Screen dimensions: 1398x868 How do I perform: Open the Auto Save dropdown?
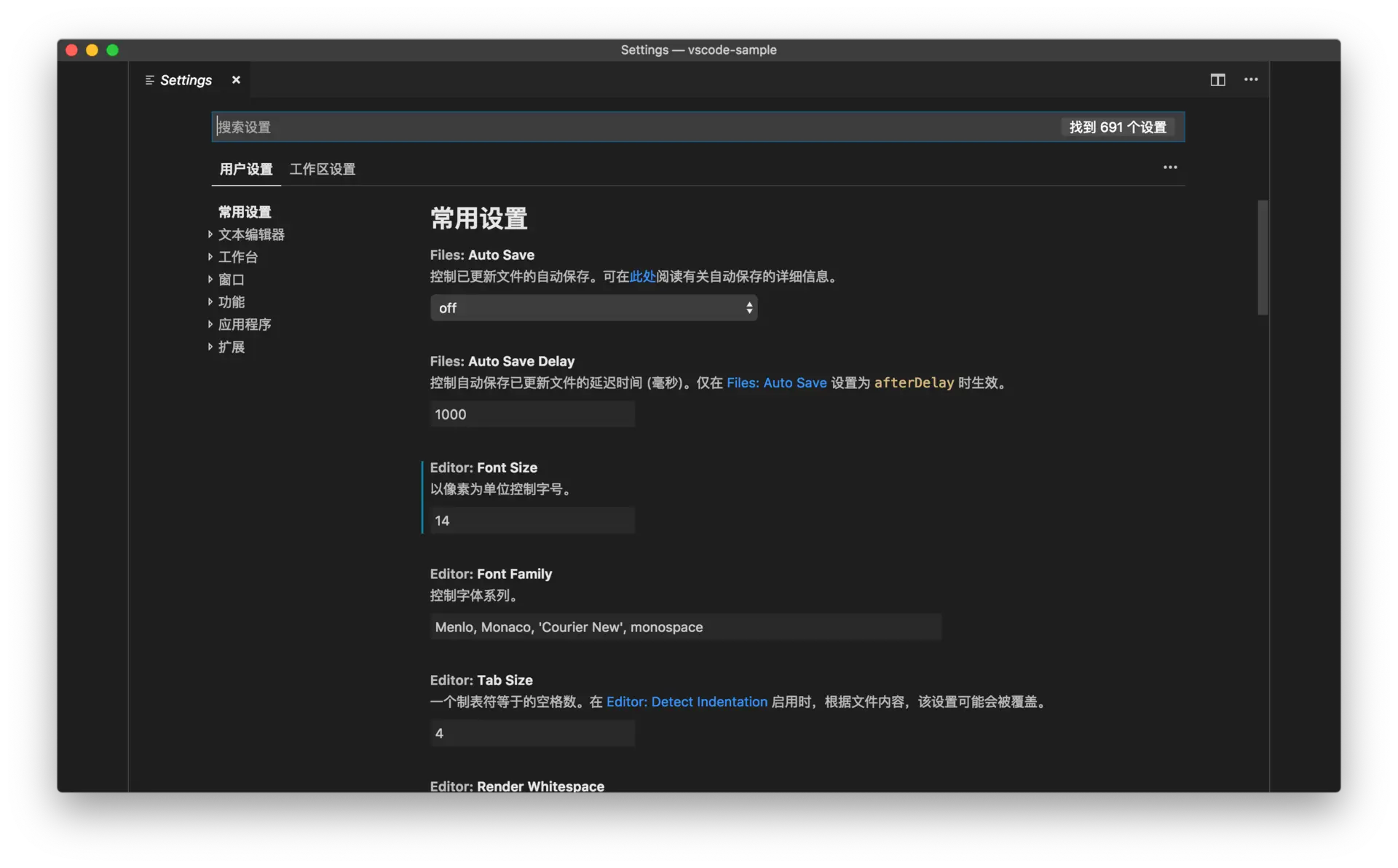[593, 308]
